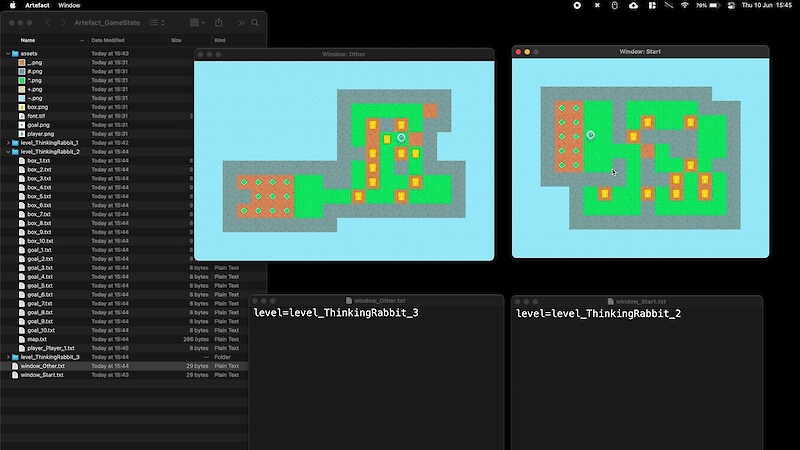Select box_1.txt in the file list
Image resolution: width=800 pixels, height=450 pixels.
point(39,160)
